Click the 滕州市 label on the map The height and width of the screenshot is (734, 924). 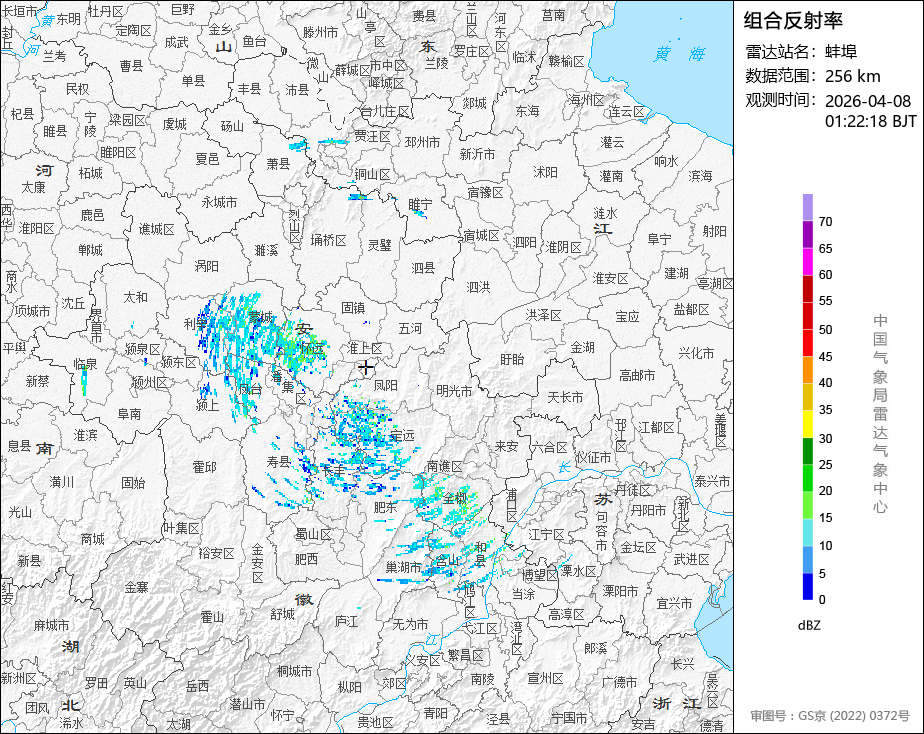pyautogui.click(x=321, y=32)
